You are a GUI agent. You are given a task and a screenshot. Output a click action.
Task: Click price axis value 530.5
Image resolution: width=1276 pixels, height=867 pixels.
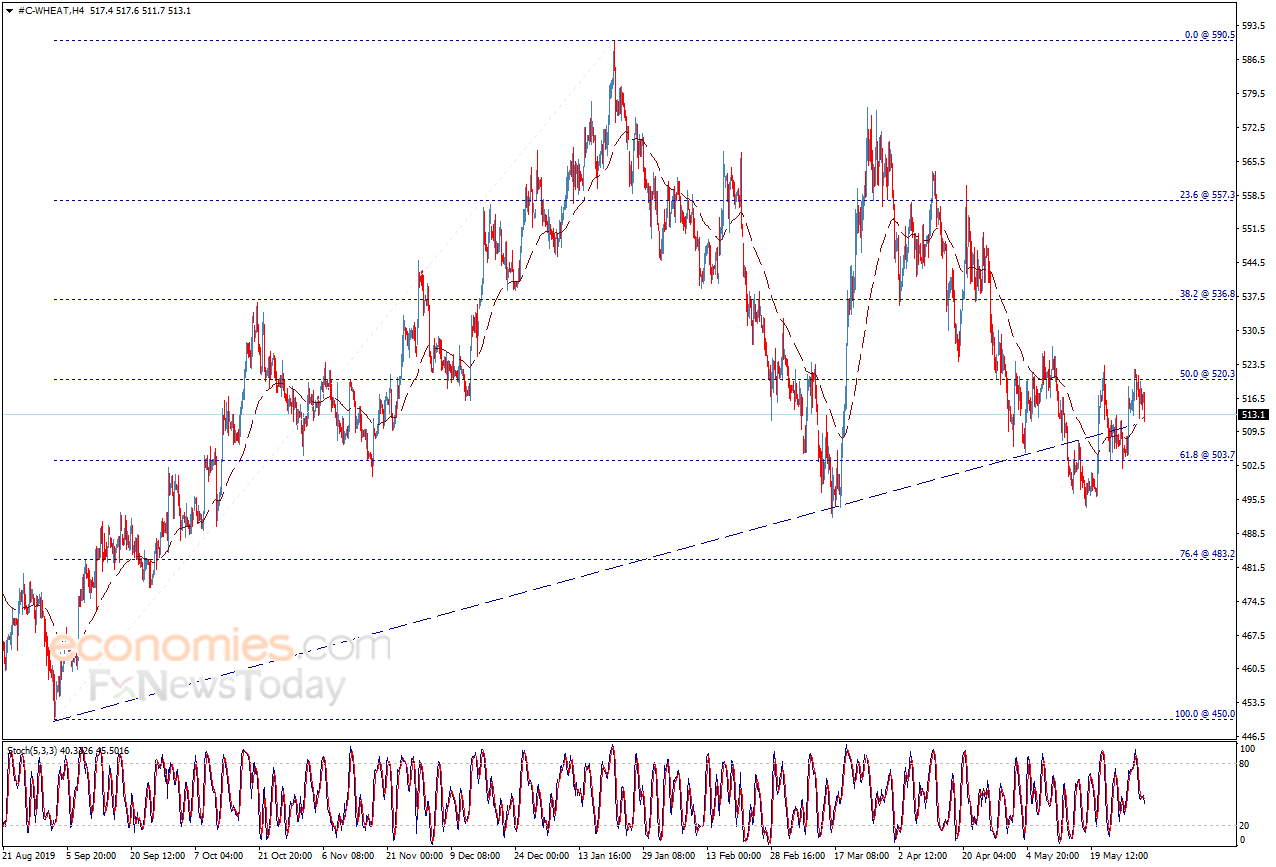(x=1254, y=331)
